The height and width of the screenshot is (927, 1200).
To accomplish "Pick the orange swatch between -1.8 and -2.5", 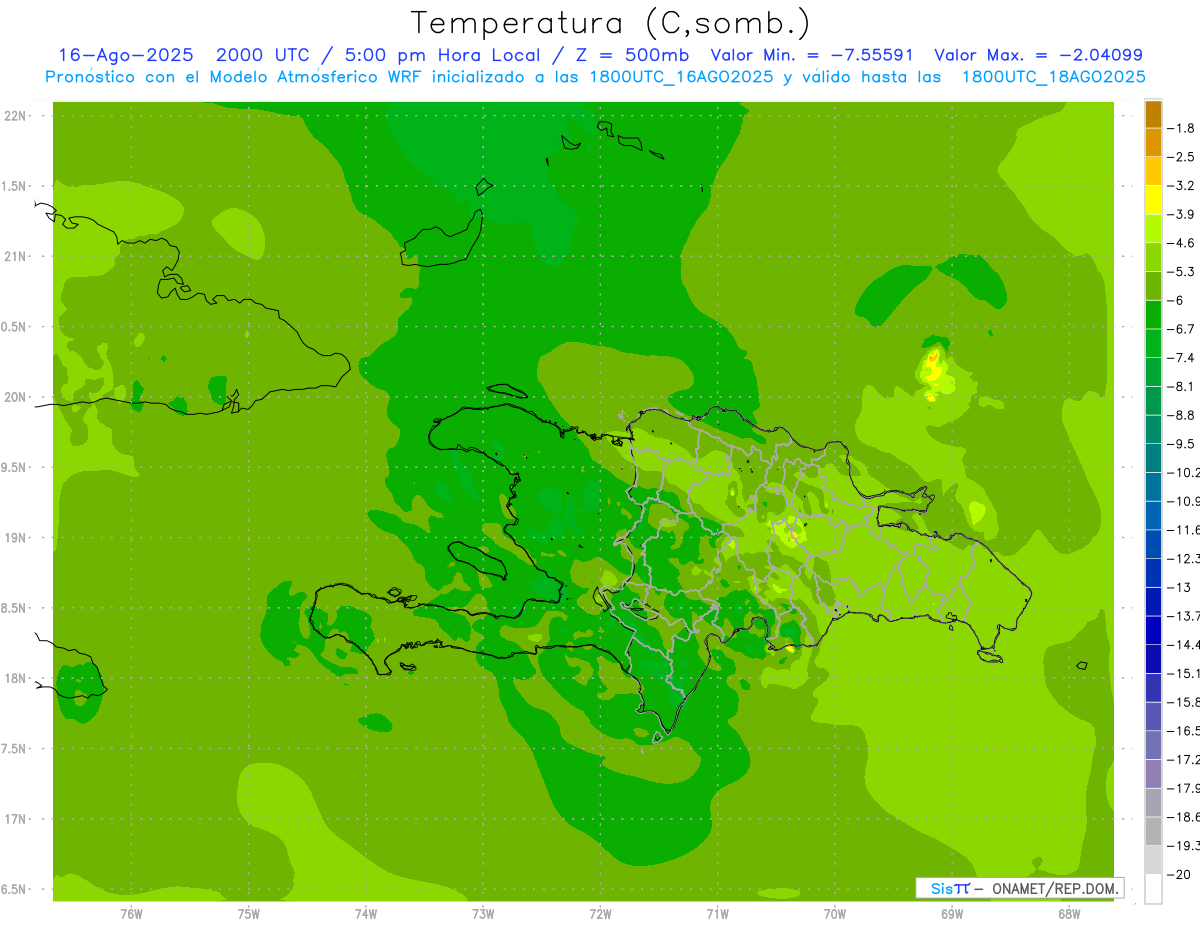I will [x=1153, y=142].
